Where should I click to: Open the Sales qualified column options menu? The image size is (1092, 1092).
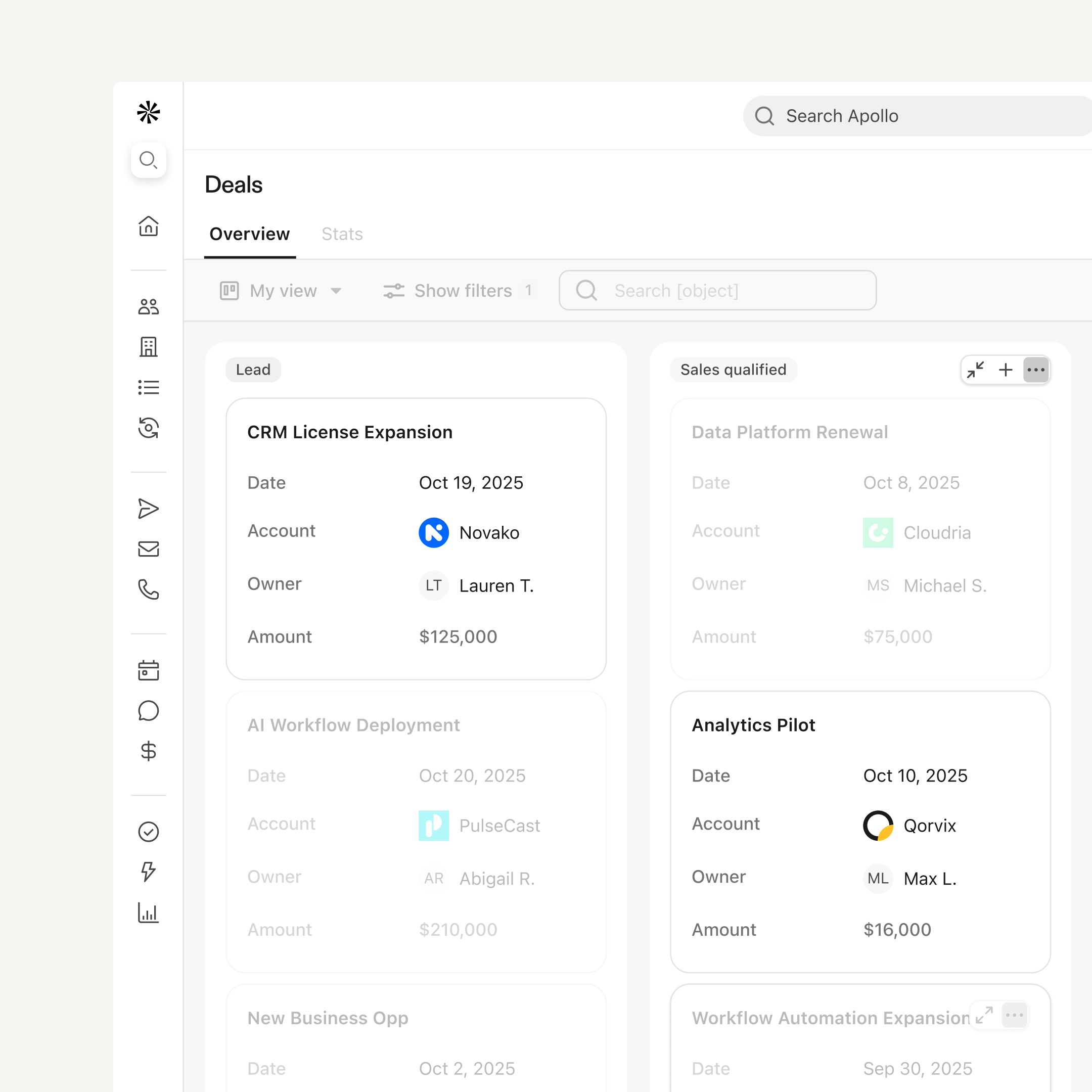coord(1035,370)
